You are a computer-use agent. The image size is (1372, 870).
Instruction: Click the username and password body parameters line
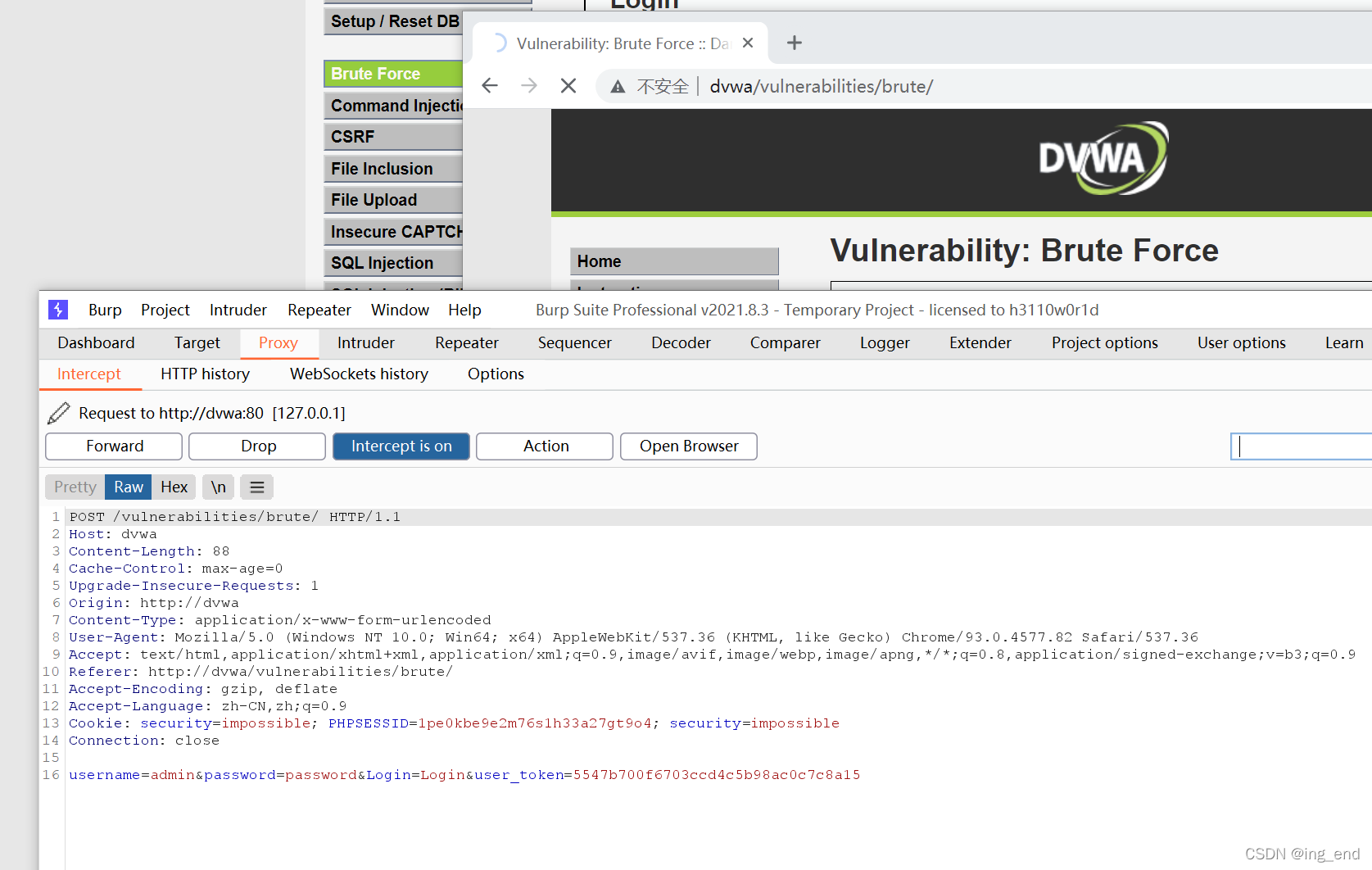[x=464, y=775]
